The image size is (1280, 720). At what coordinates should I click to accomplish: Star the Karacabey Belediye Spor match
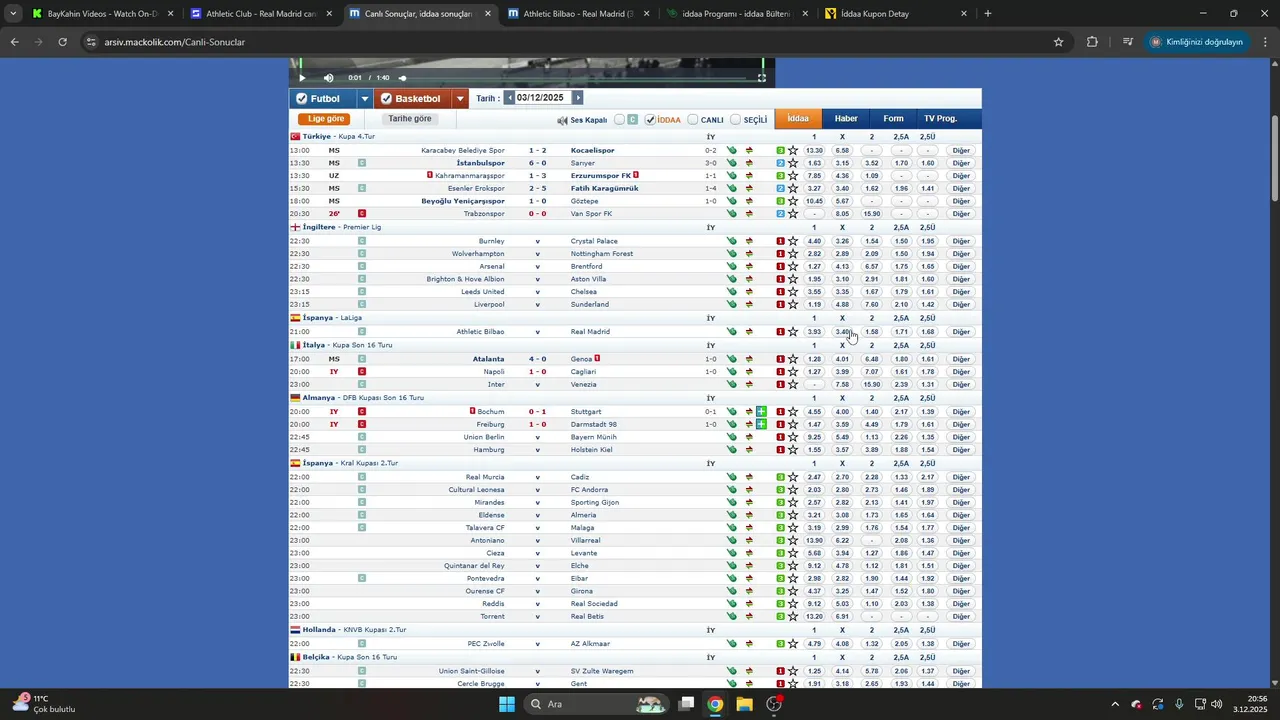tap(793, 150)
